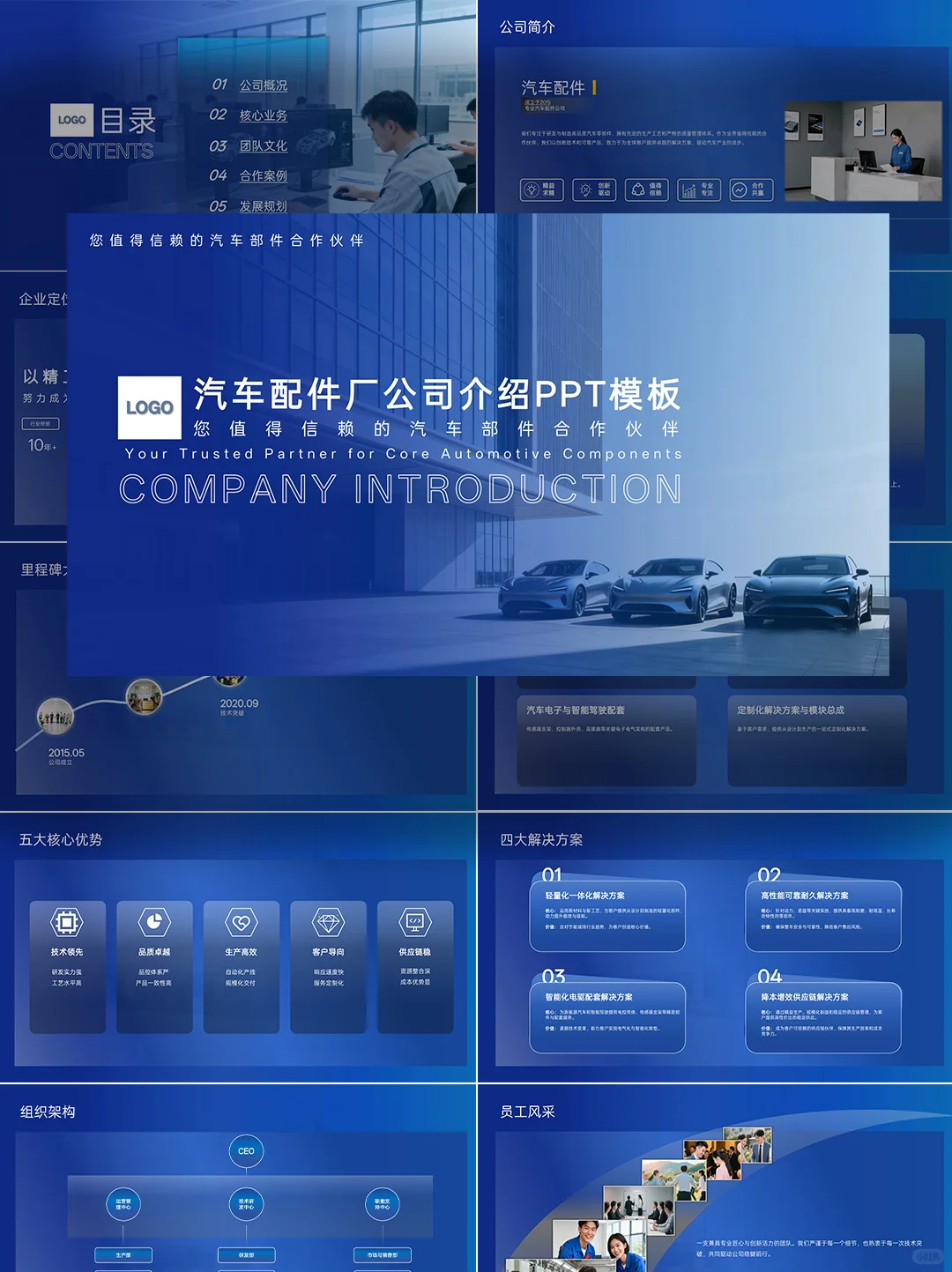Click the 品质卓越 pie chart icon
The width and height of the screenshot is (952, 1272).
click(x=154, y=923)
